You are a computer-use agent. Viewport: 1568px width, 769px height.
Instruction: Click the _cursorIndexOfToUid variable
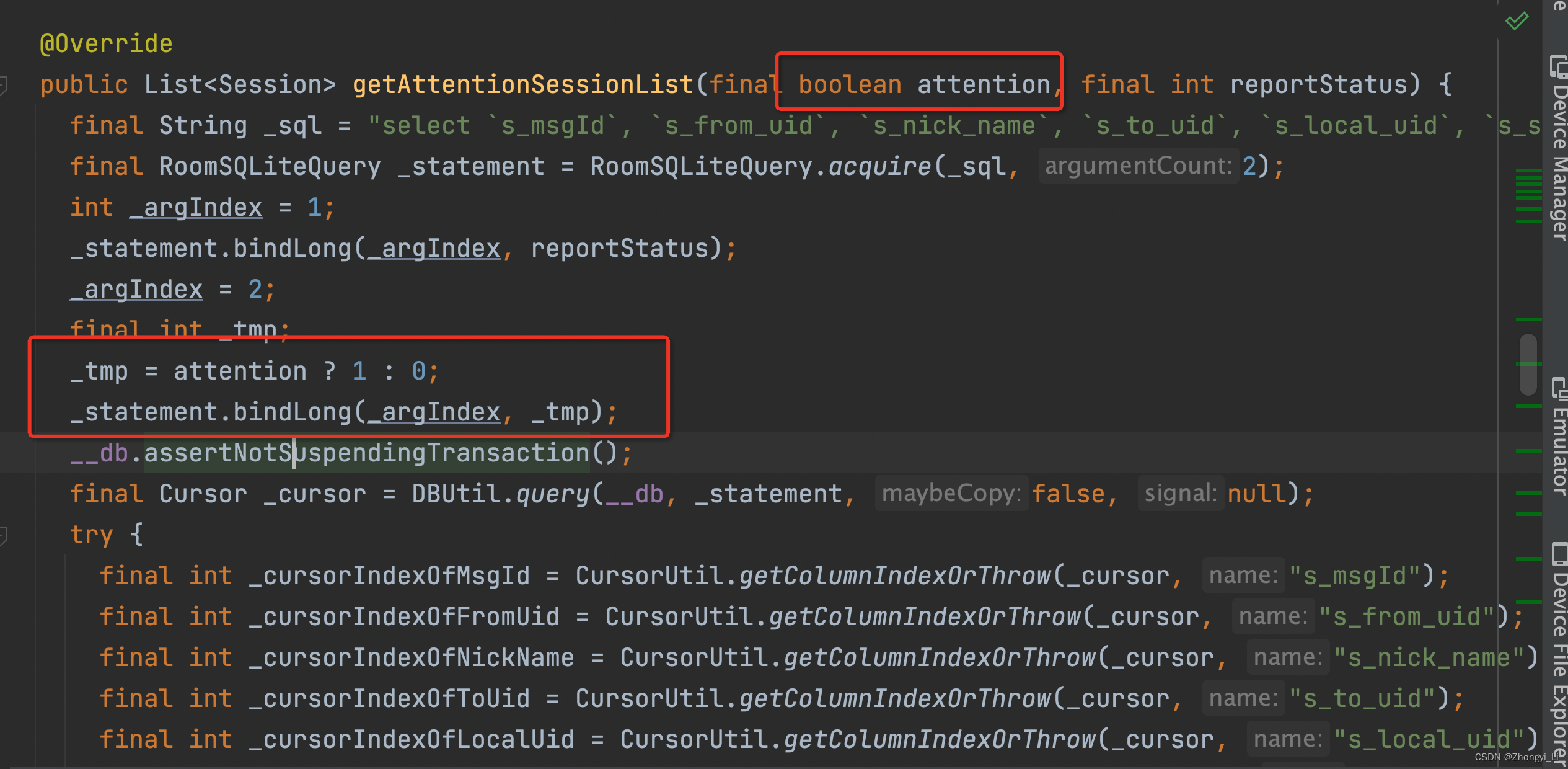tap(389, 699)
